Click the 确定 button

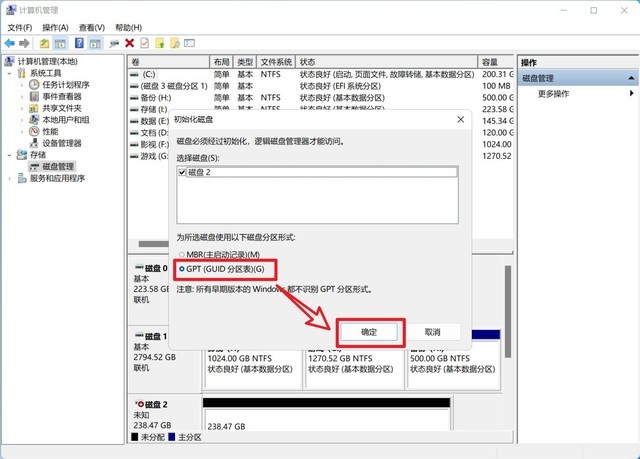[369, 331]
